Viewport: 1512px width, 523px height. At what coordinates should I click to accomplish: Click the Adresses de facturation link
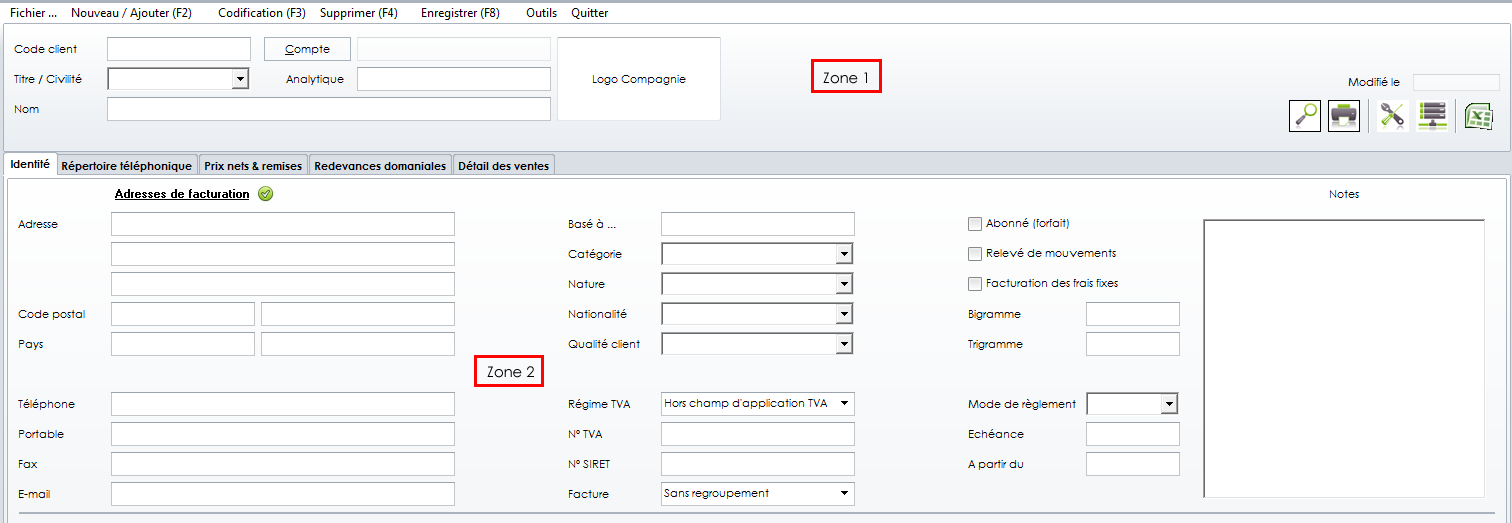coord(182,194)
